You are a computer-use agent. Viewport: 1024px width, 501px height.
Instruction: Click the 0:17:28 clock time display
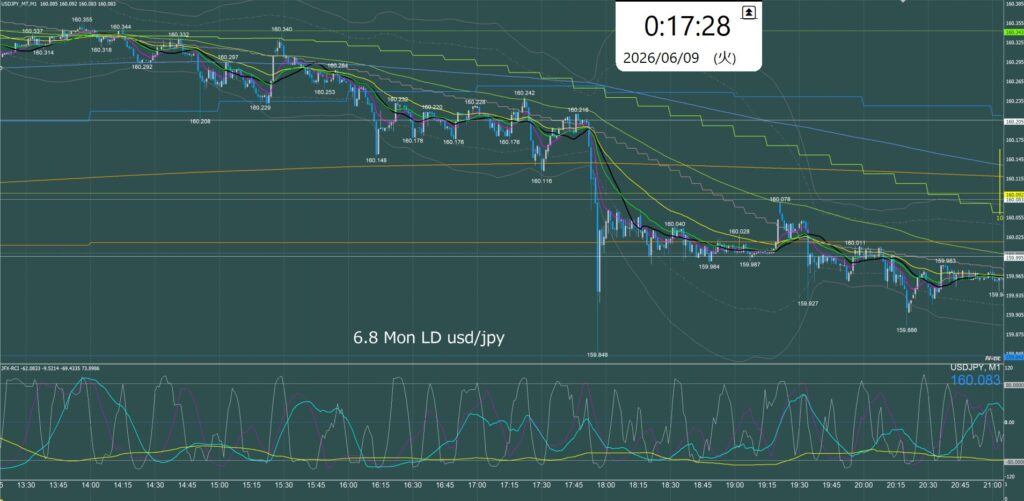pos(686,26)
